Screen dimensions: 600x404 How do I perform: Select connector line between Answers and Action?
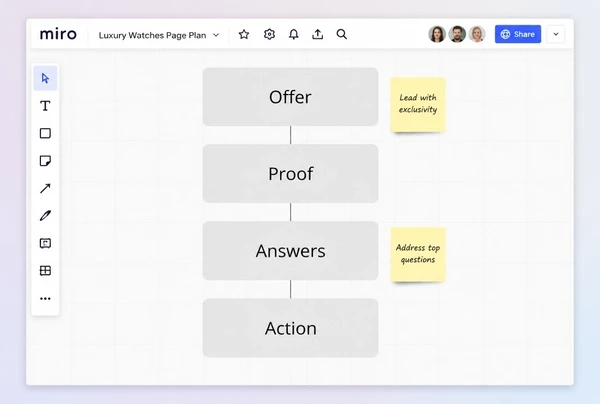click(x=290, y=289)
